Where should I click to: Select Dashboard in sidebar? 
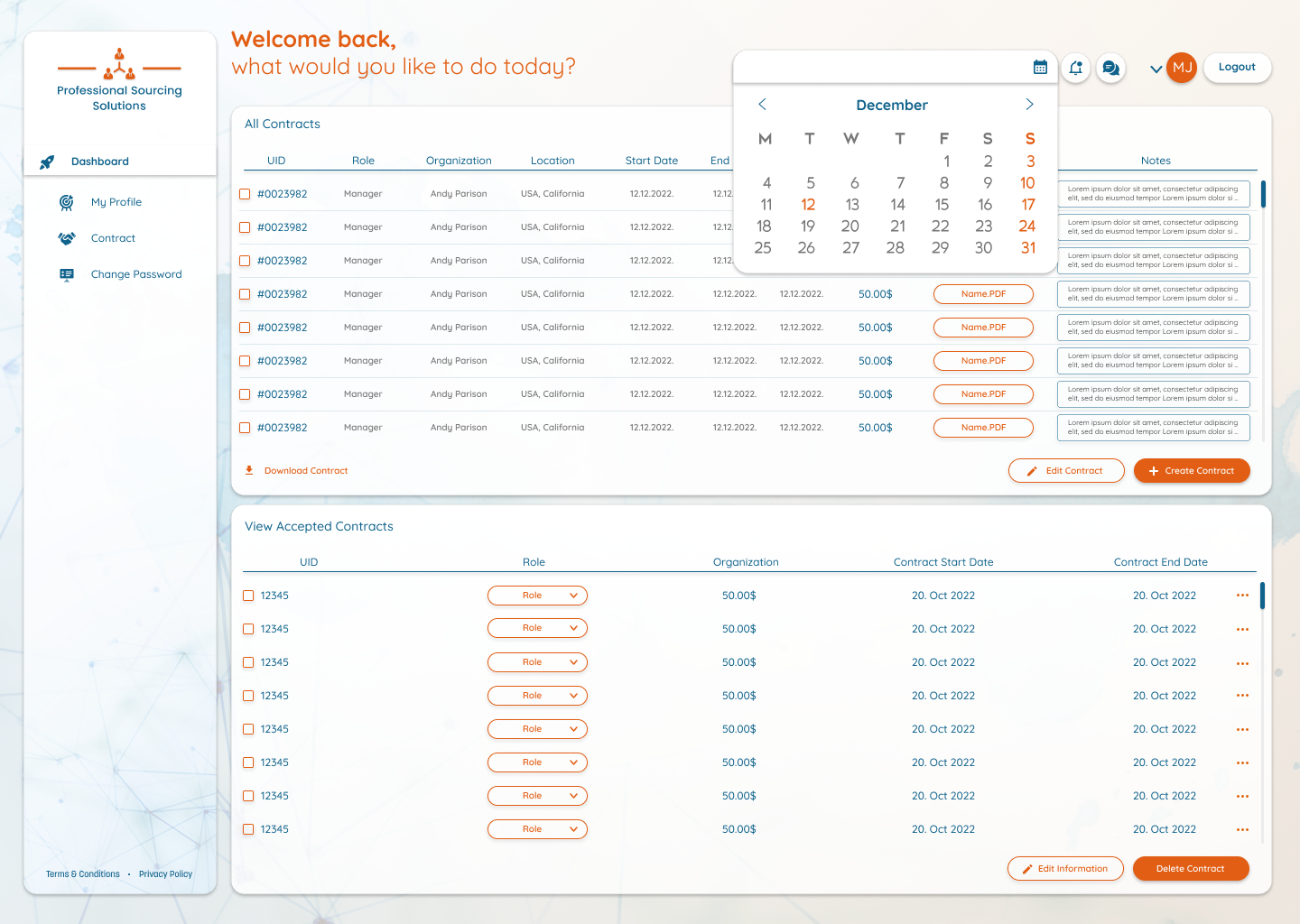[x=120, y=162]
